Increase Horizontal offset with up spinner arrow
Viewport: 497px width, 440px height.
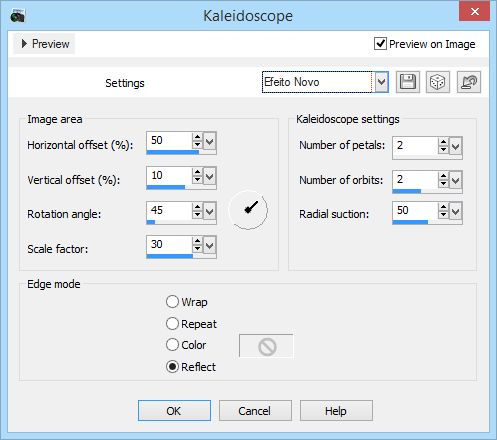[x=197, y=137]
